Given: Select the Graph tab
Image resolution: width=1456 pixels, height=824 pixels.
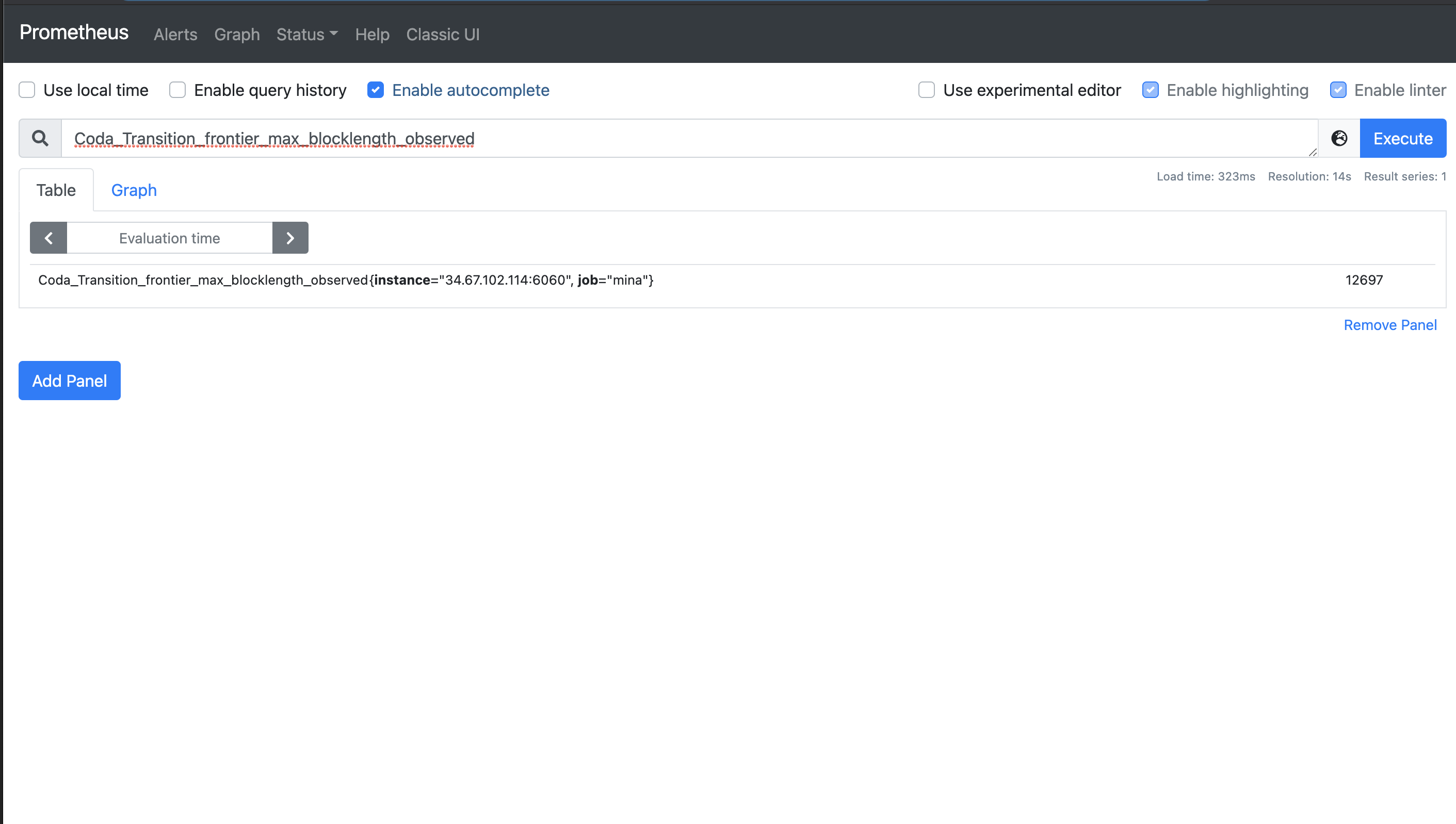Looking at the screenshot, I should pyautogui.click(x=134, y=190).
